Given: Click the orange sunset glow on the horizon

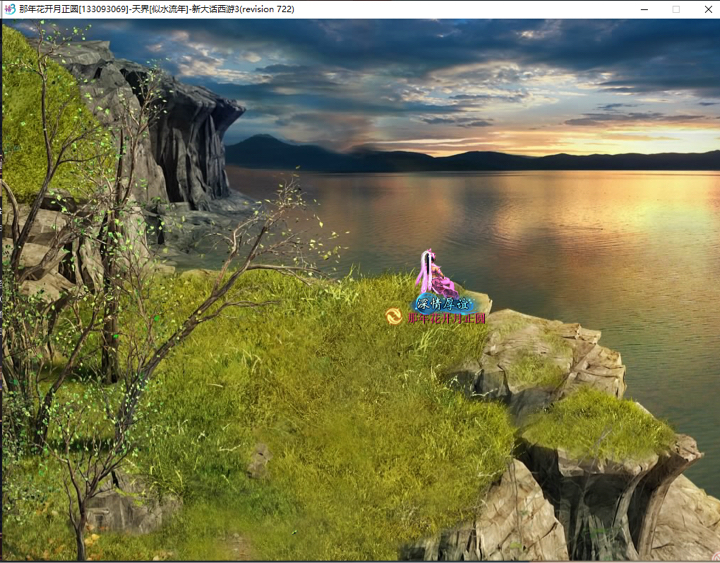Looking at the screenshot, I should (x=560, y=138).
